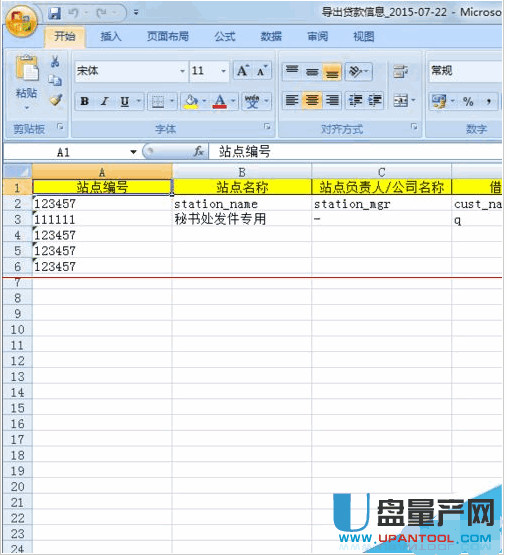507x555 pixels.
Task: Click the select-all corner button
Action: point(17,172)
